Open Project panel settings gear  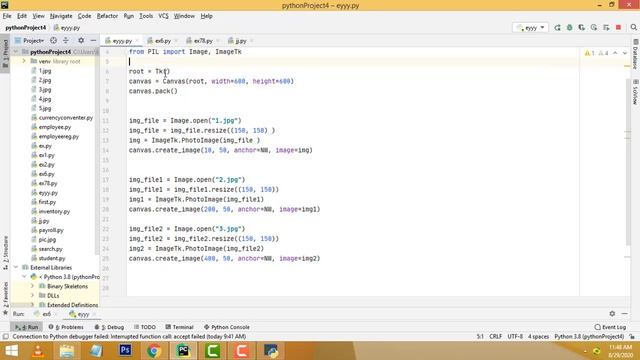[x=81, y=40]
